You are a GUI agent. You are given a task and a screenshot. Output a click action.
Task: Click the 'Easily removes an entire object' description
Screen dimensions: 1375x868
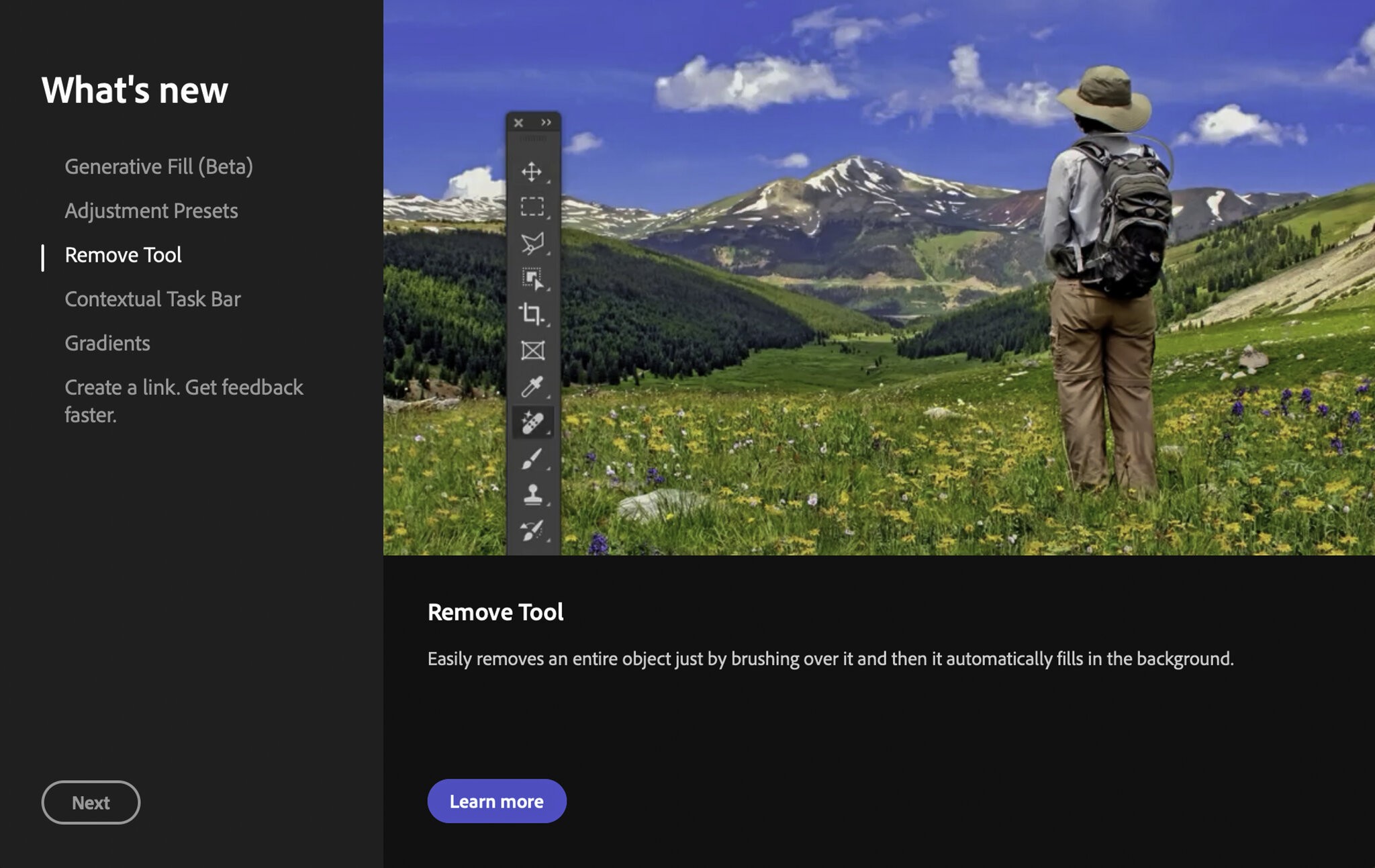[x=831, y=659]
